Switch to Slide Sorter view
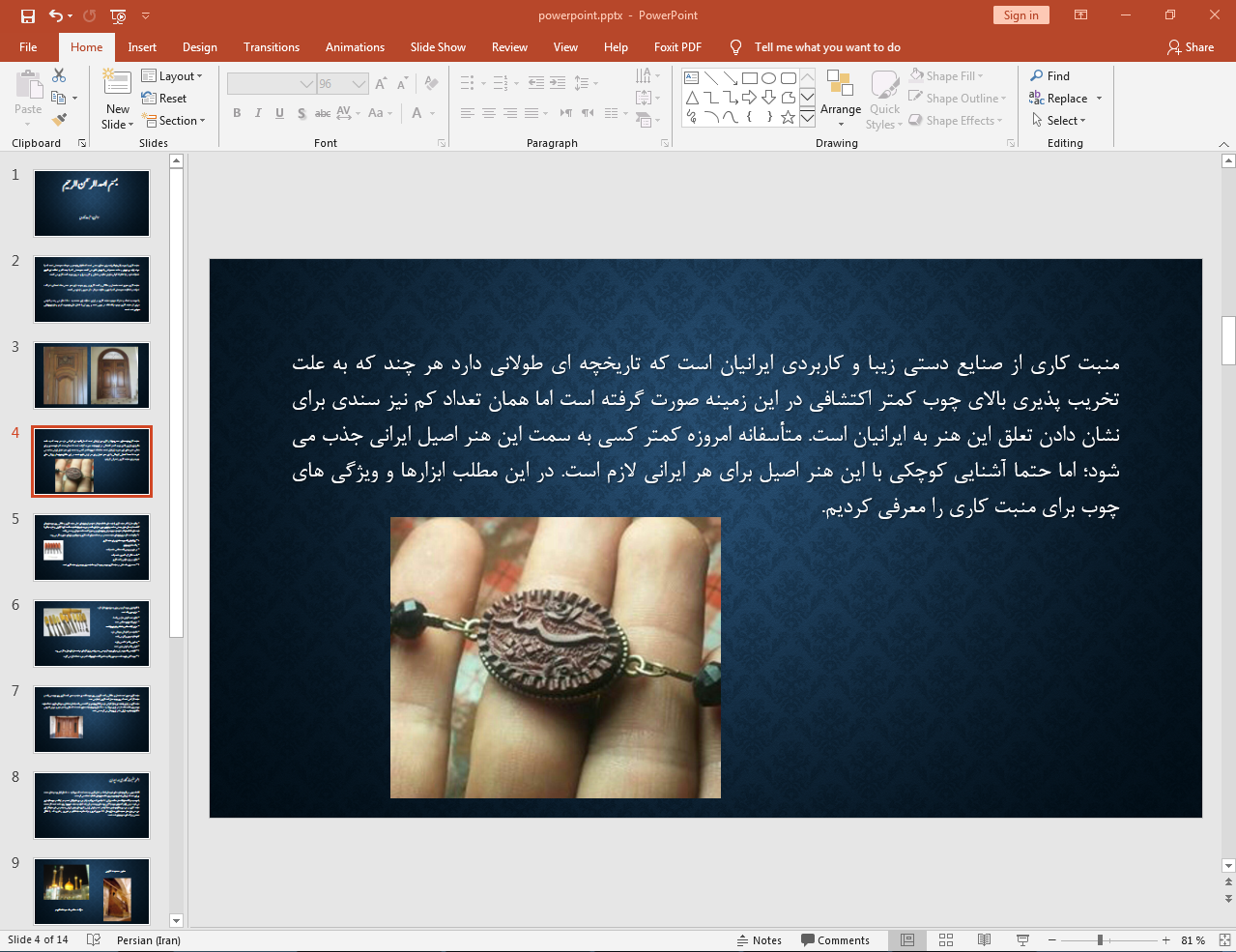 (946, 939)
